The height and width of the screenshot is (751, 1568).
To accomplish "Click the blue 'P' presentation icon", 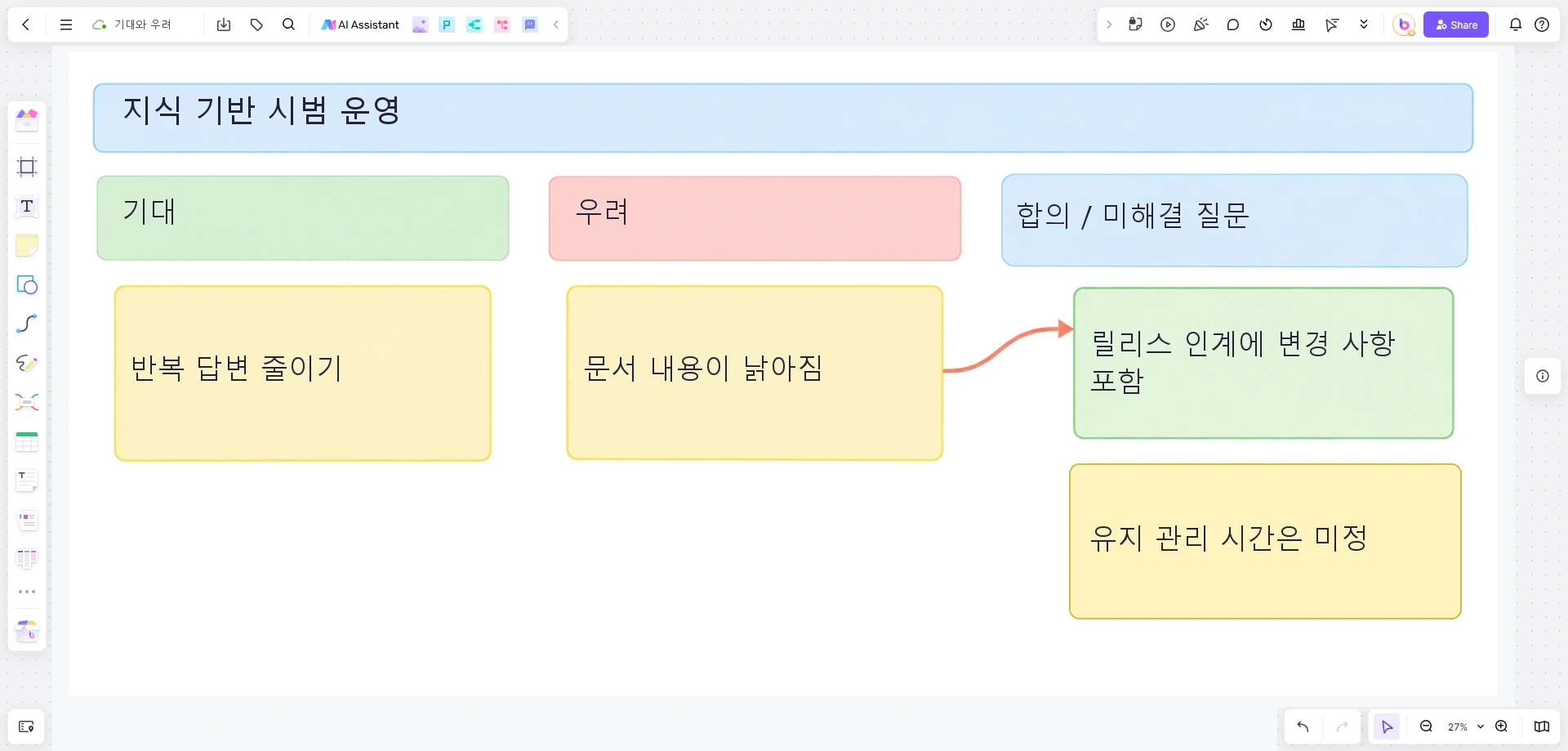I will (447, 25).
